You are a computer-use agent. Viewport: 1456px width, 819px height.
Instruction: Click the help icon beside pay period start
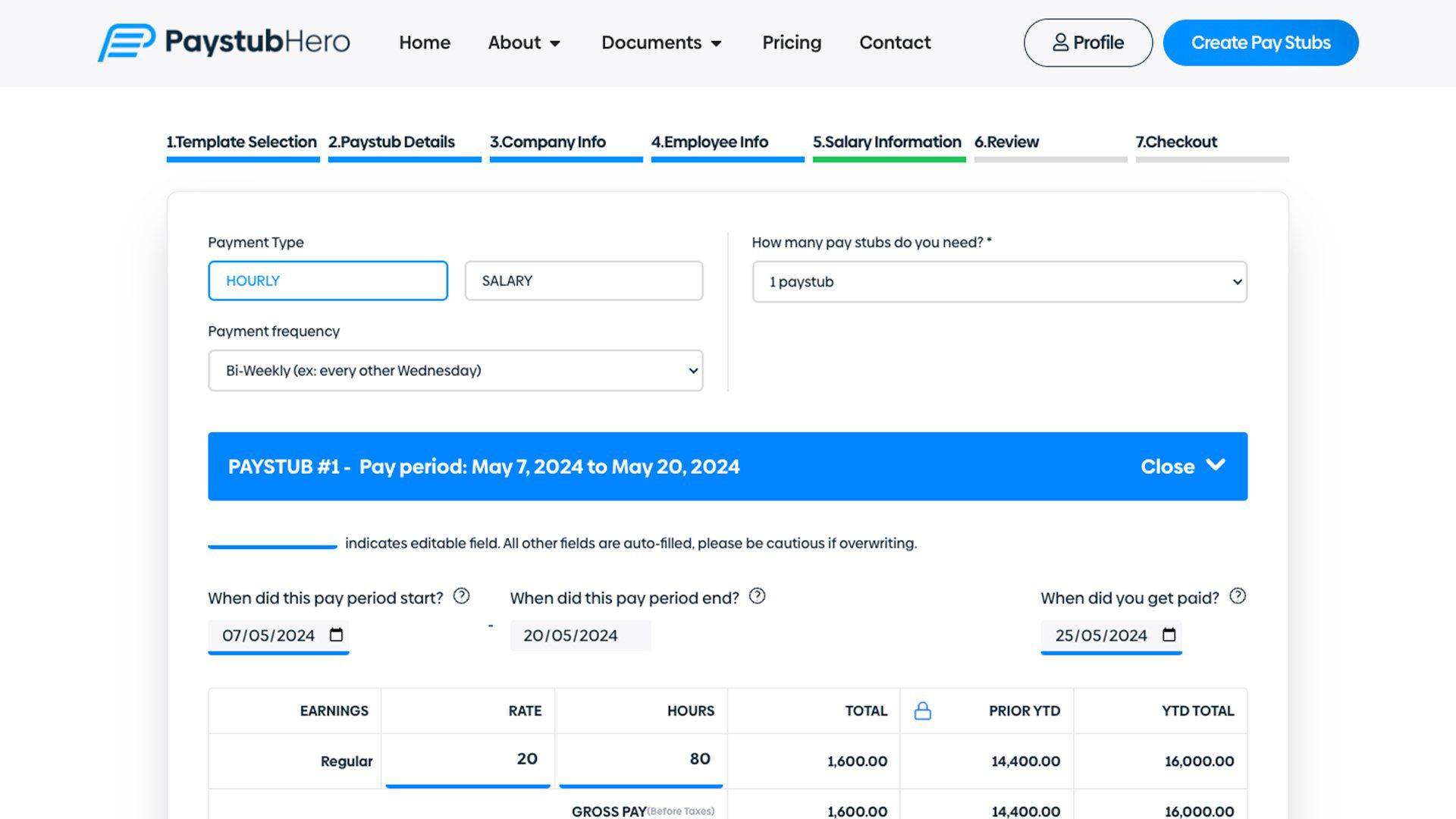[x=461, y=596]
